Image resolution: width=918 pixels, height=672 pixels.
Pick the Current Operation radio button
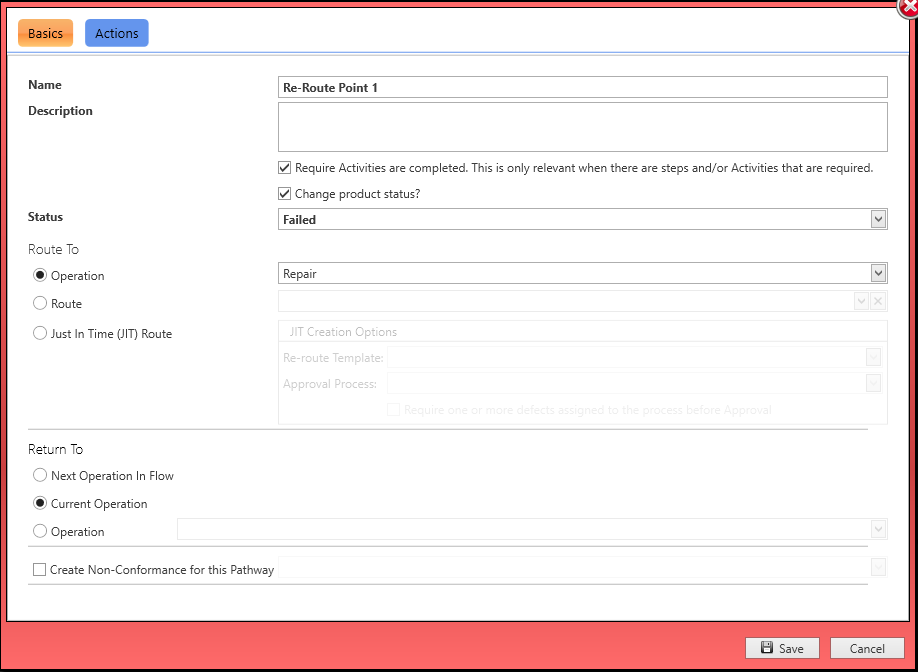pyautogui.click(x=40, y=503)
